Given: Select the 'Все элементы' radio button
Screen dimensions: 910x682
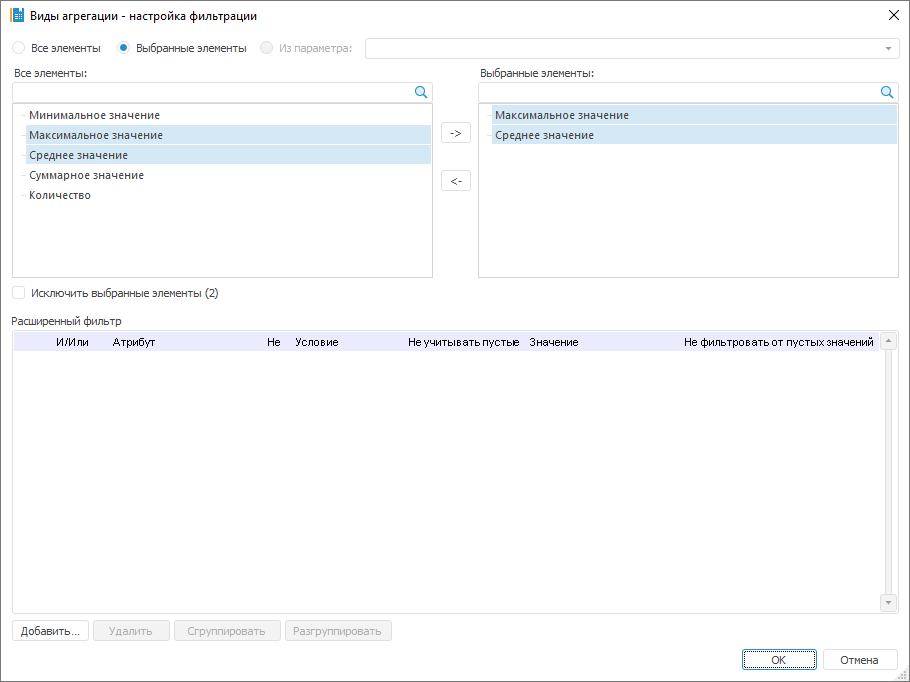Looking at the screenshot, I should pyautogui.click(x=19, y=48).
